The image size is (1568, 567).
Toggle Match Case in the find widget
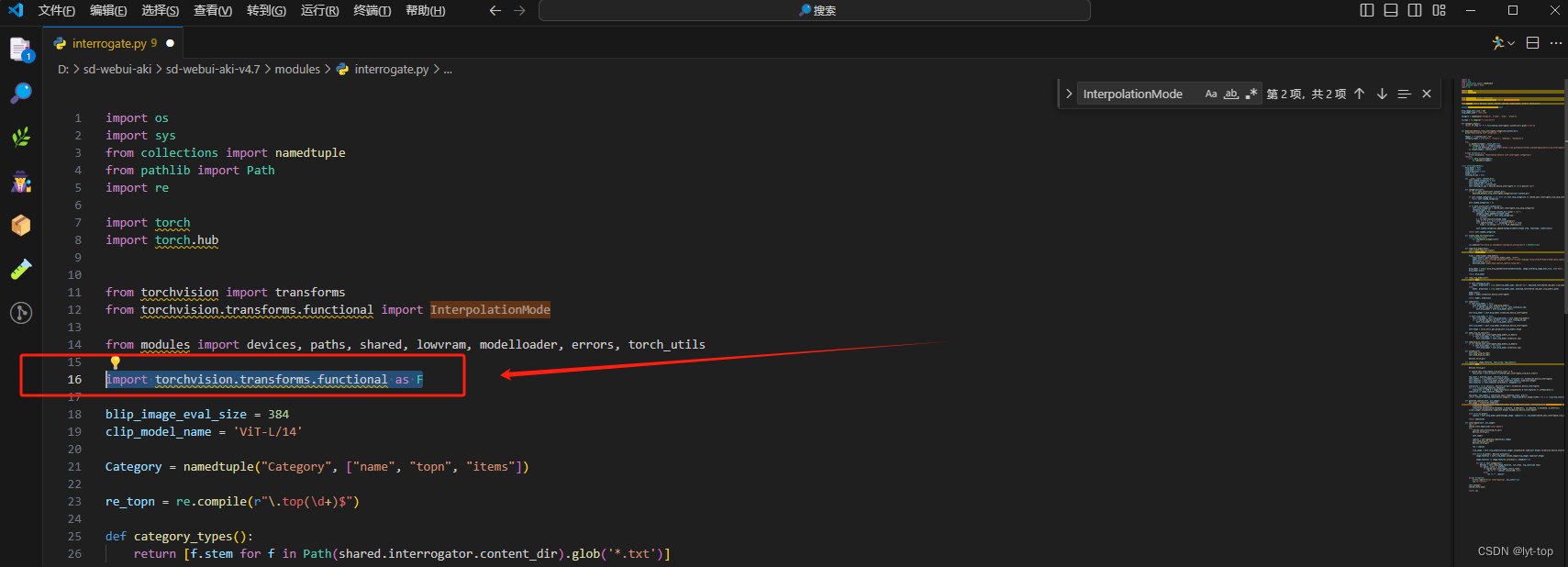click(x=1211, y=94)
